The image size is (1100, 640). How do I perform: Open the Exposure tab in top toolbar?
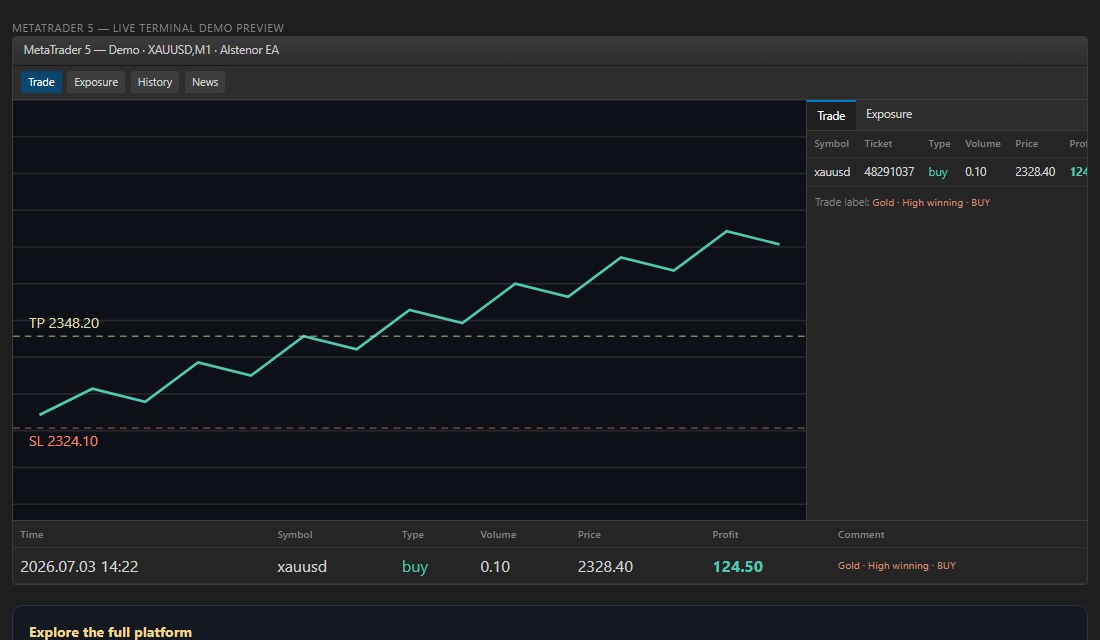pyautogui.click(x=96, y=82)
